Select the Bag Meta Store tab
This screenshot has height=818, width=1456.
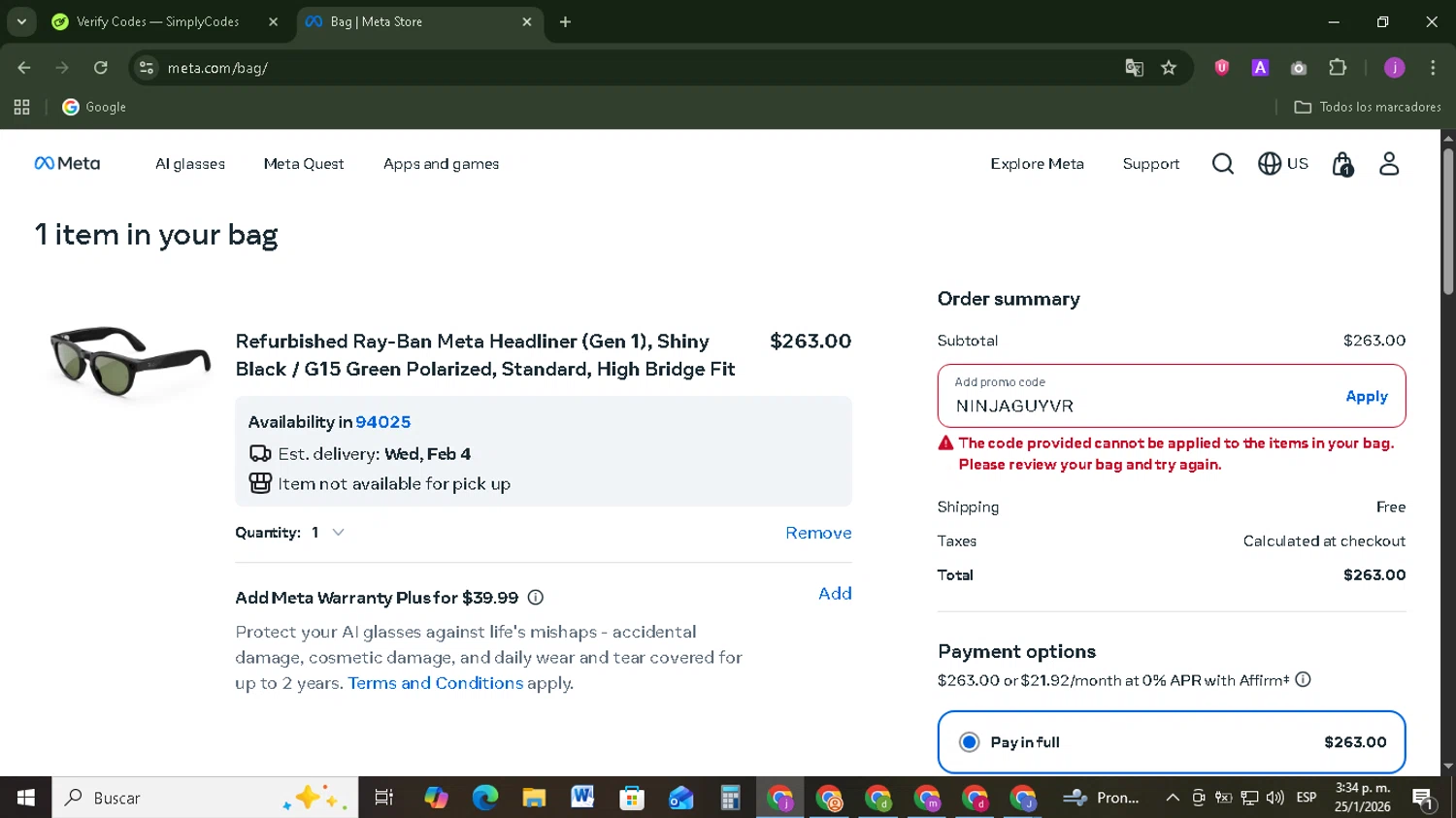point(419,21)
